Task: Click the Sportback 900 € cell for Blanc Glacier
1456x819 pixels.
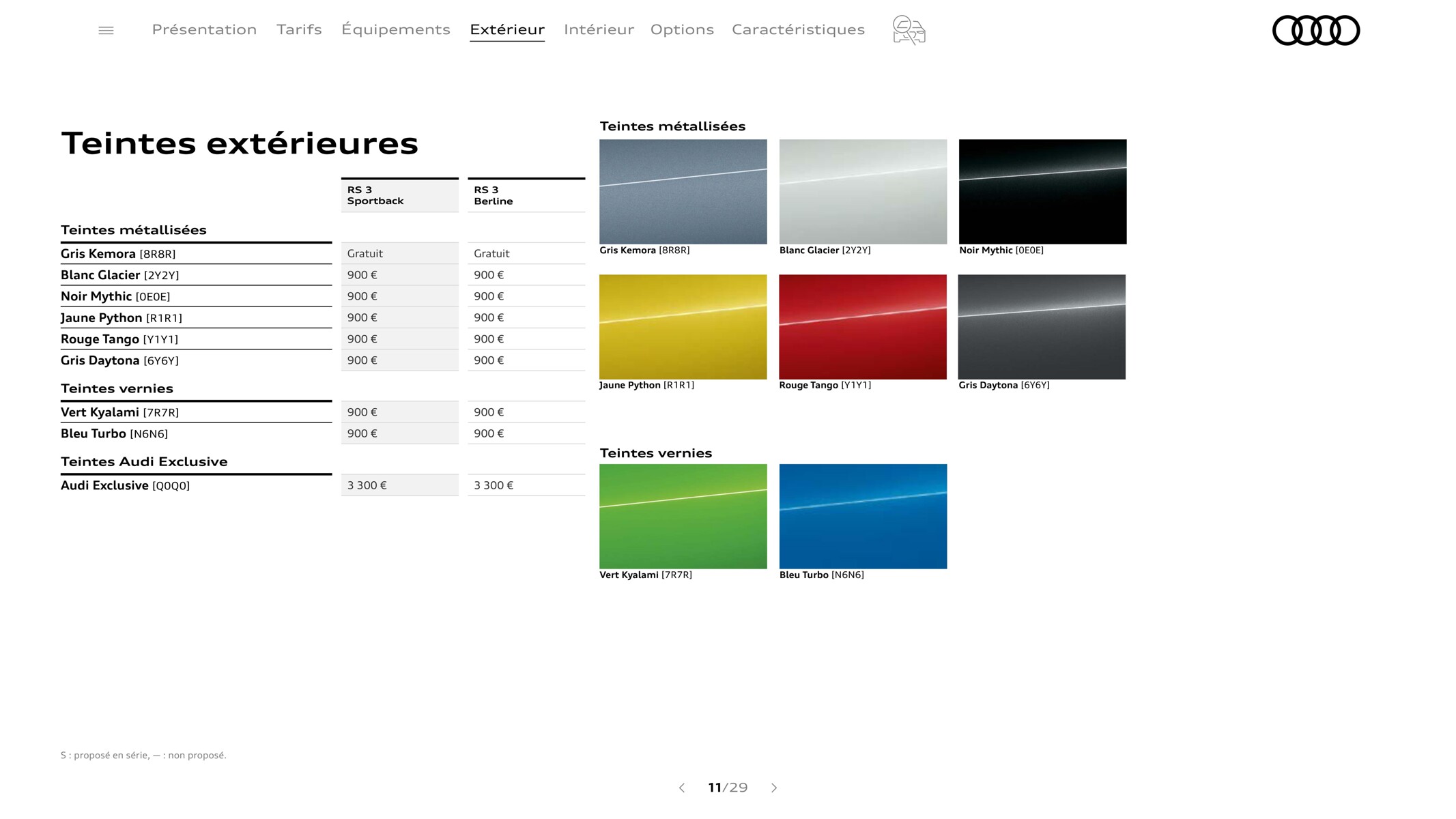Action: coord(400,275)
